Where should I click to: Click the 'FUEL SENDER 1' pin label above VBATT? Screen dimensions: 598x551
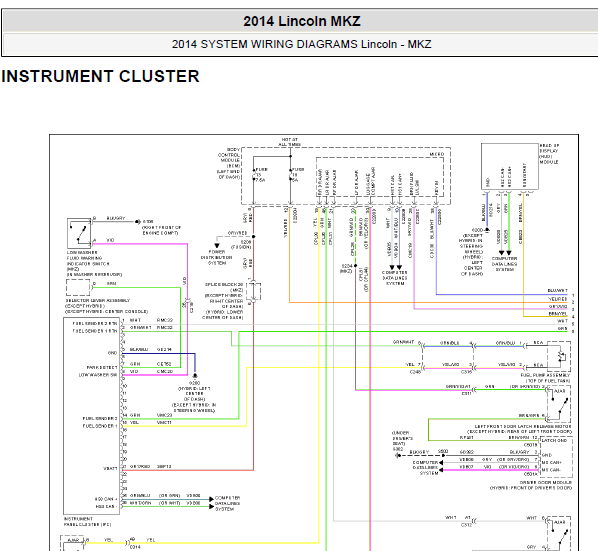coord(100,426)
